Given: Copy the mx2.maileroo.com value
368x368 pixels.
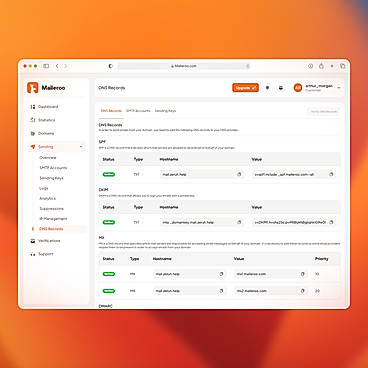Looking at the screenshot, I should tap(303, 291).
